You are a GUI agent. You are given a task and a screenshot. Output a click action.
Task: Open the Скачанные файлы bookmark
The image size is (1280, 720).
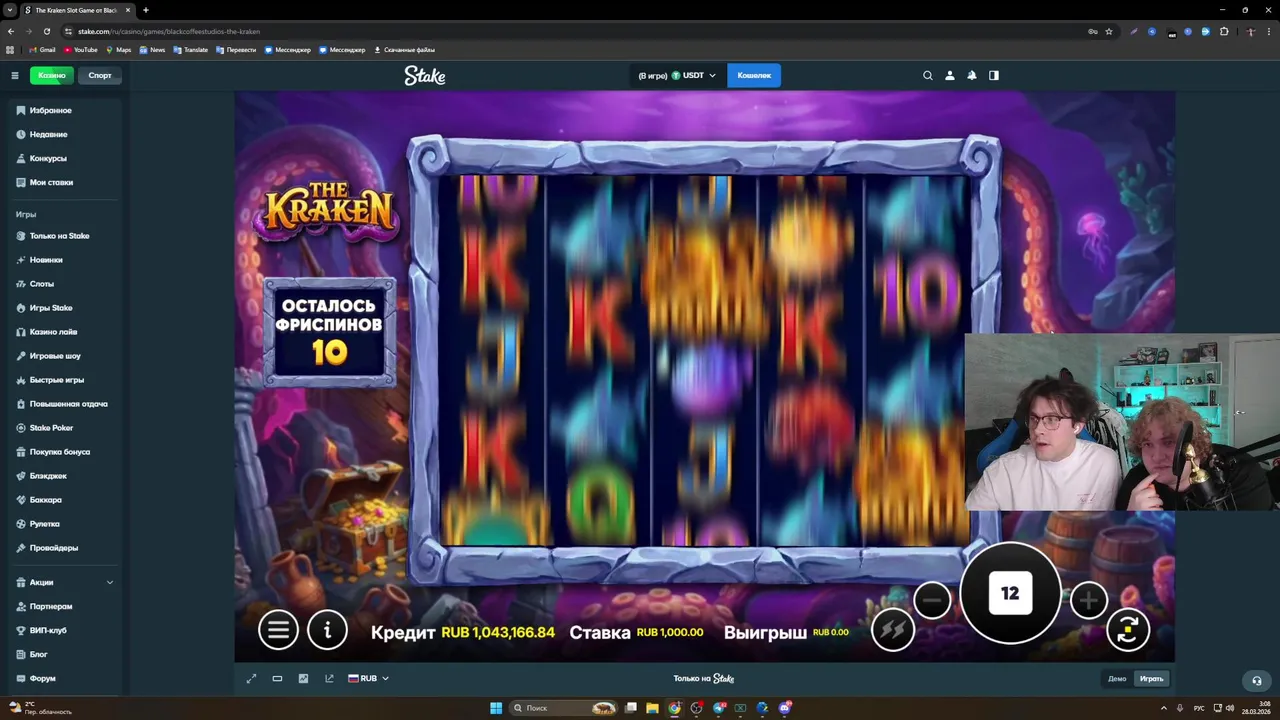404,49
